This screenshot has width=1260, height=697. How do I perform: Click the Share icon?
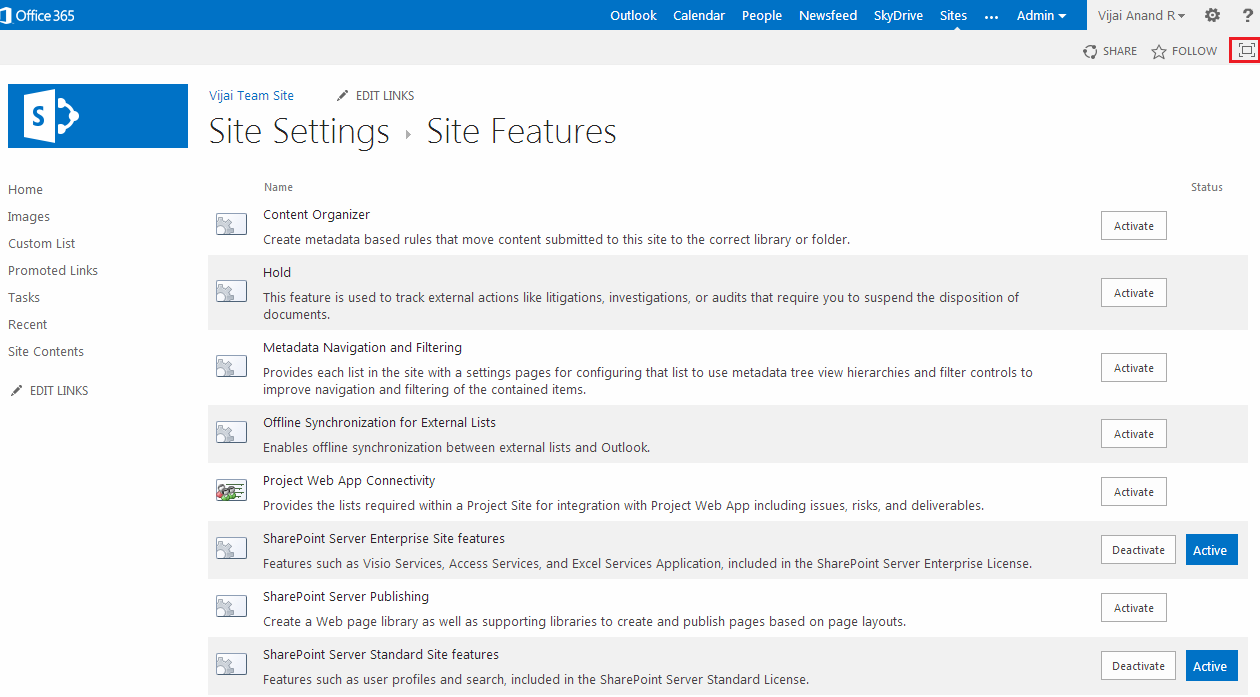[1090, 51]
